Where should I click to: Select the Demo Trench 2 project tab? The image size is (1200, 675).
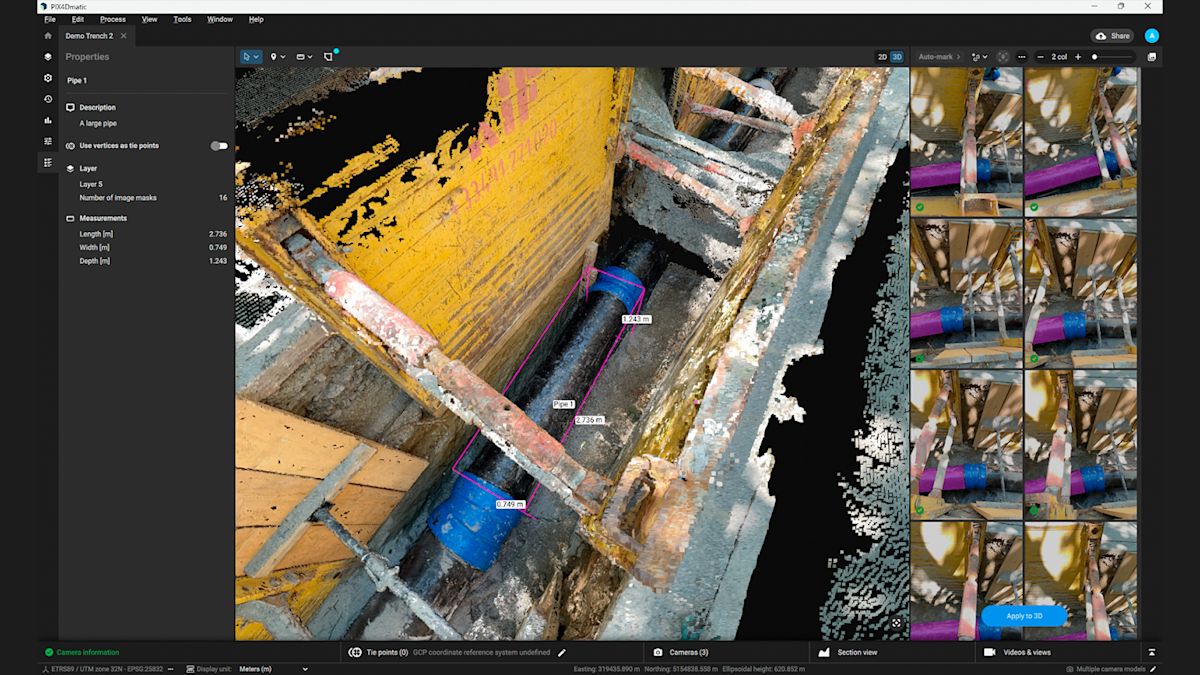pos(90,35)
